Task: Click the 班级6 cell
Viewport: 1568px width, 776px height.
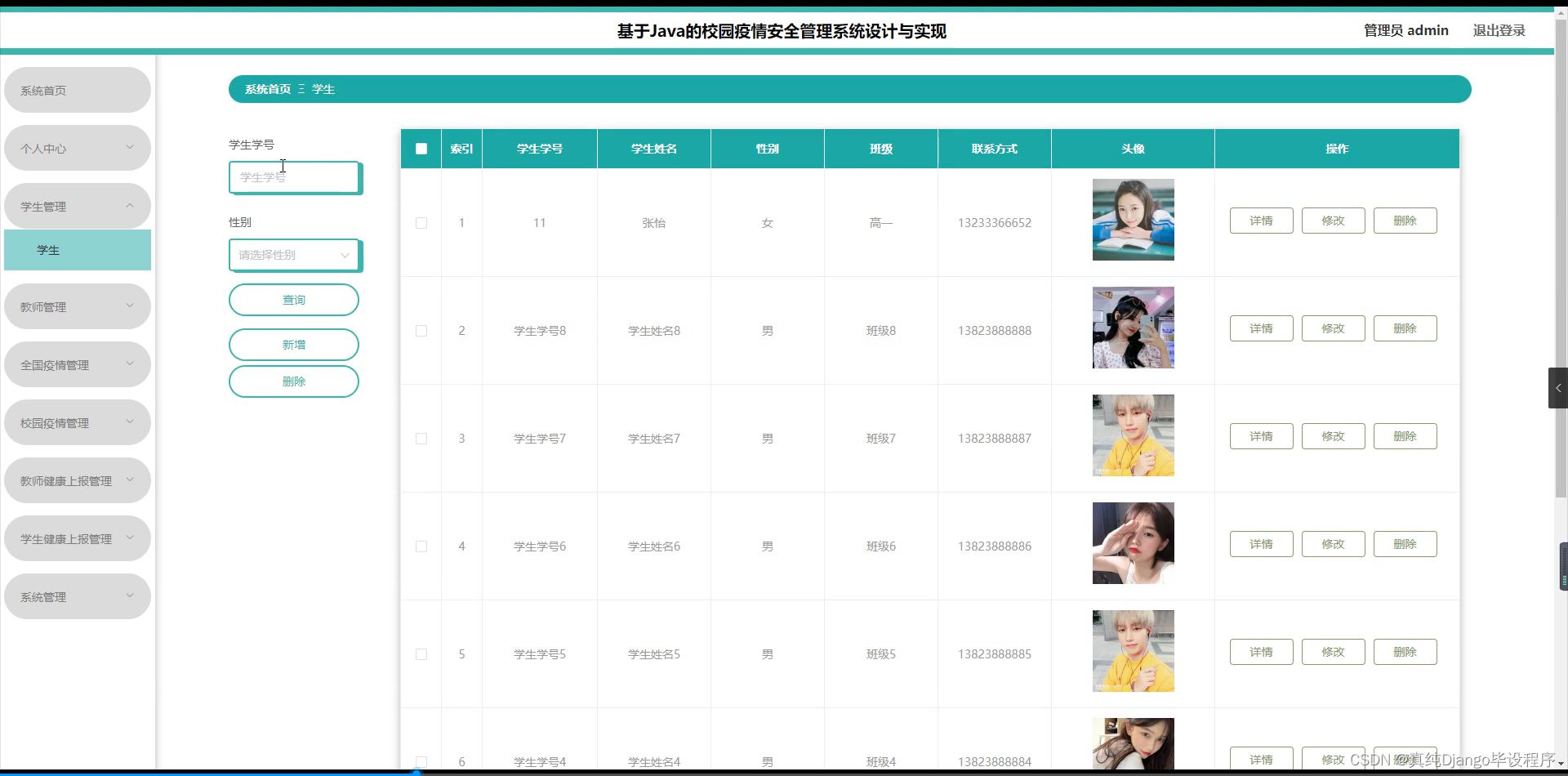Action: pyautogui.click(x=881, y=546)
